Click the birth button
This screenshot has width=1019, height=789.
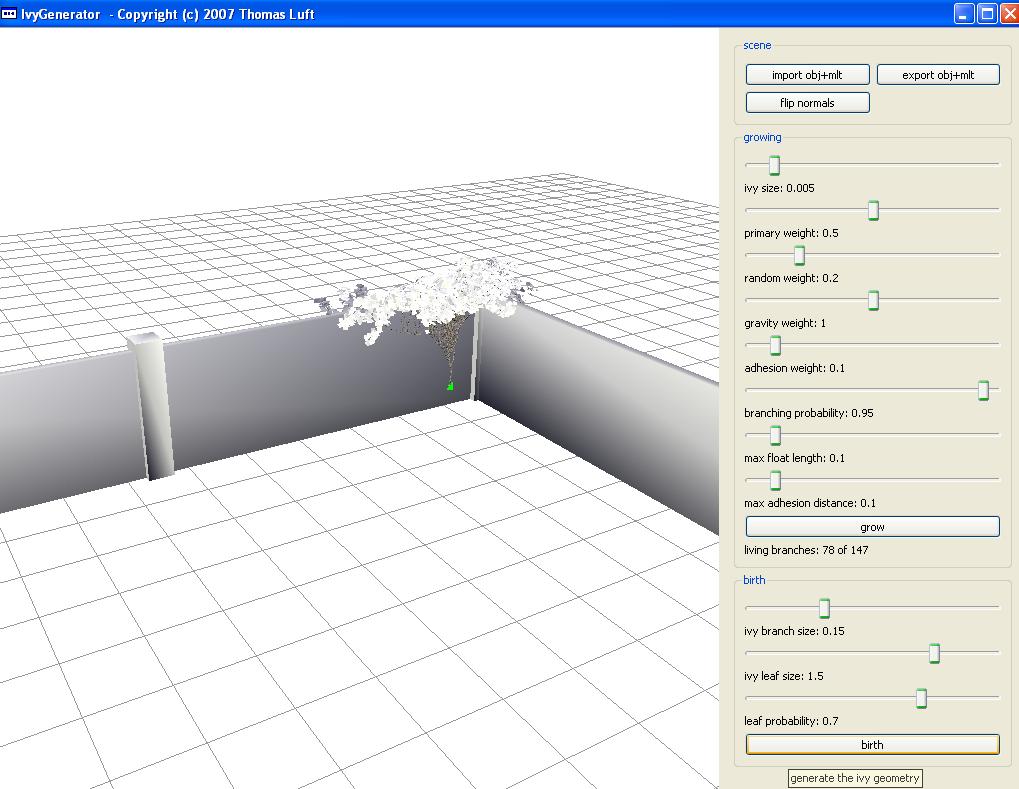click(872, 745)
